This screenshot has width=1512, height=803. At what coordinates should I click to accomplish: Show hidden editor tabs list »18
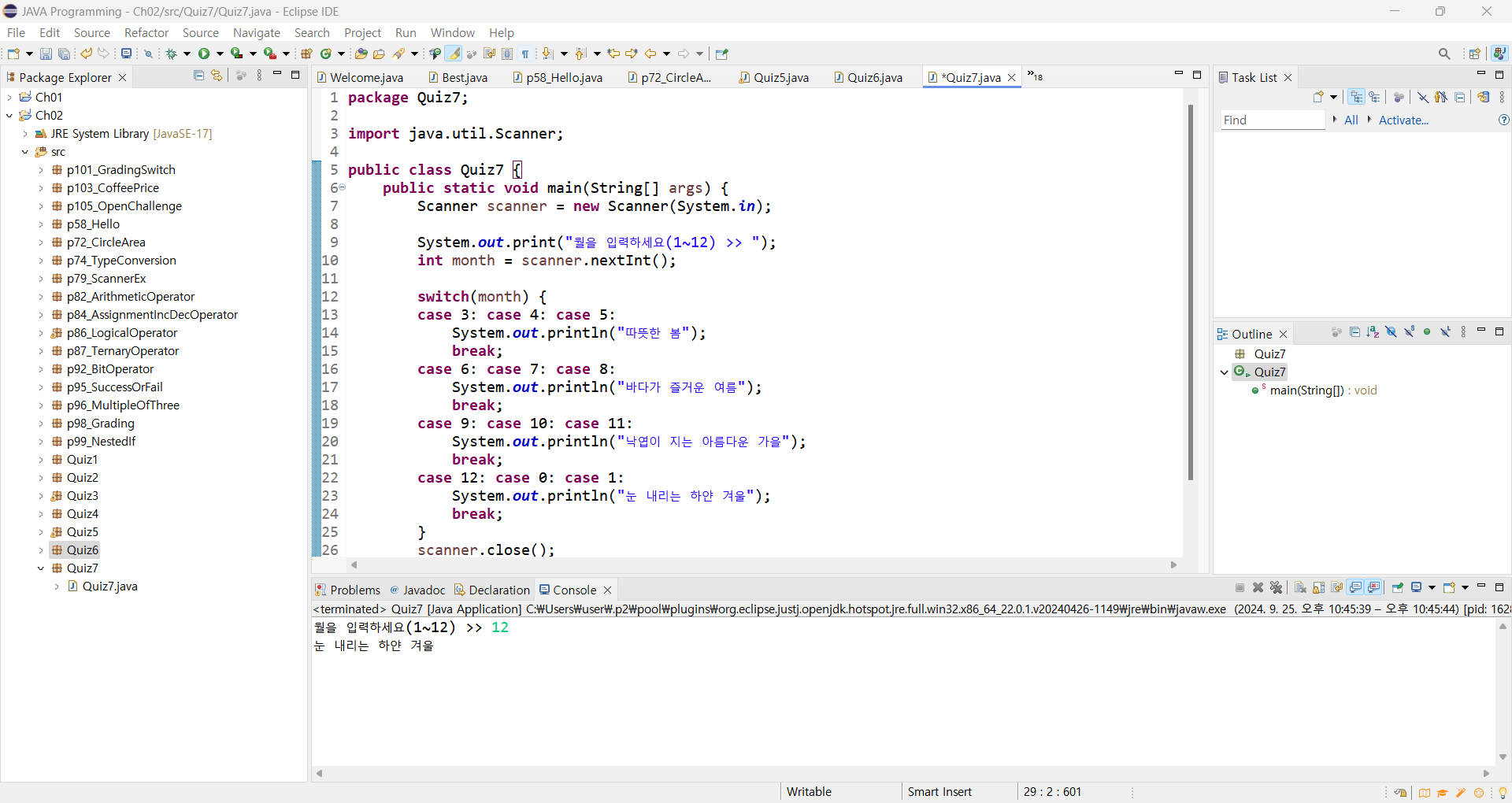click(1036, 76)
